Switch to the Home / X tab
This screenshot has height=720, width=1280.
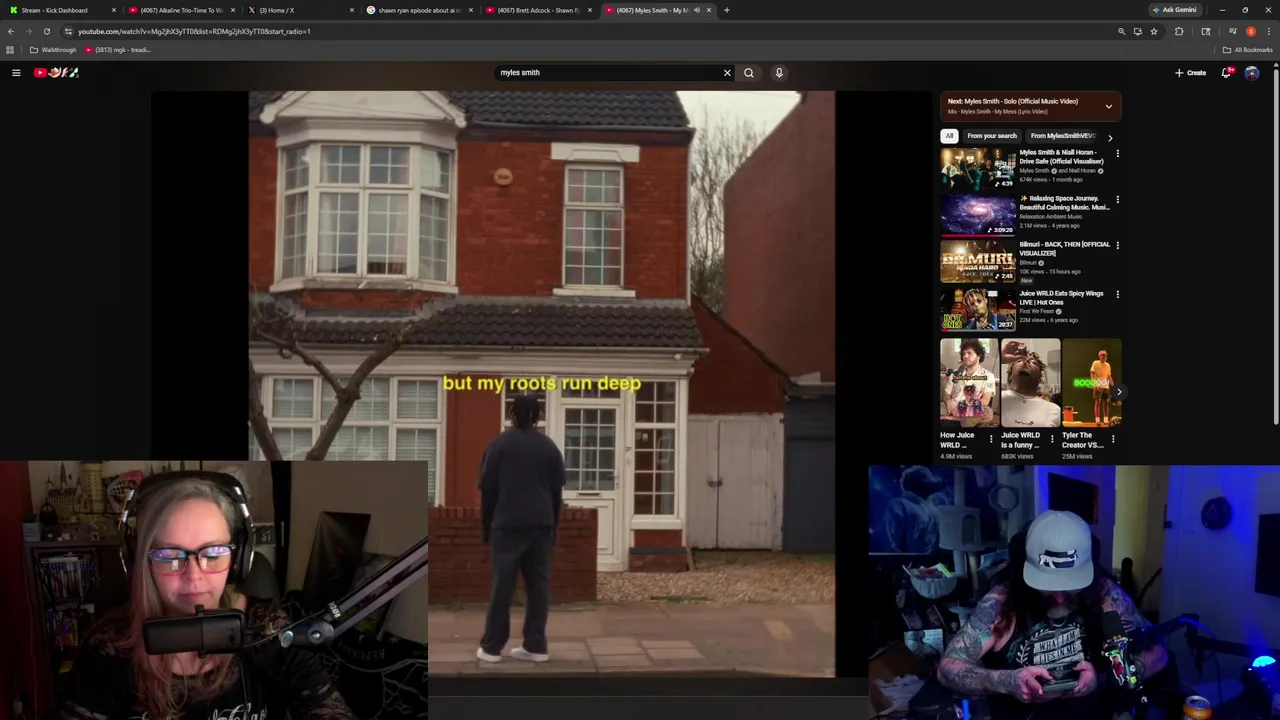[300, 10]
